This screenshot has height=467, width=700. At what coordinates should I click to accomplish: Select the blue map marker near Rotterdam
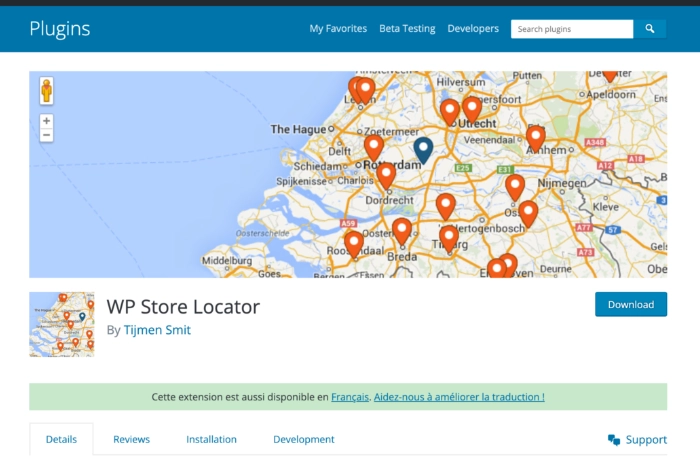pyautogui.click(x=423, y=150)
